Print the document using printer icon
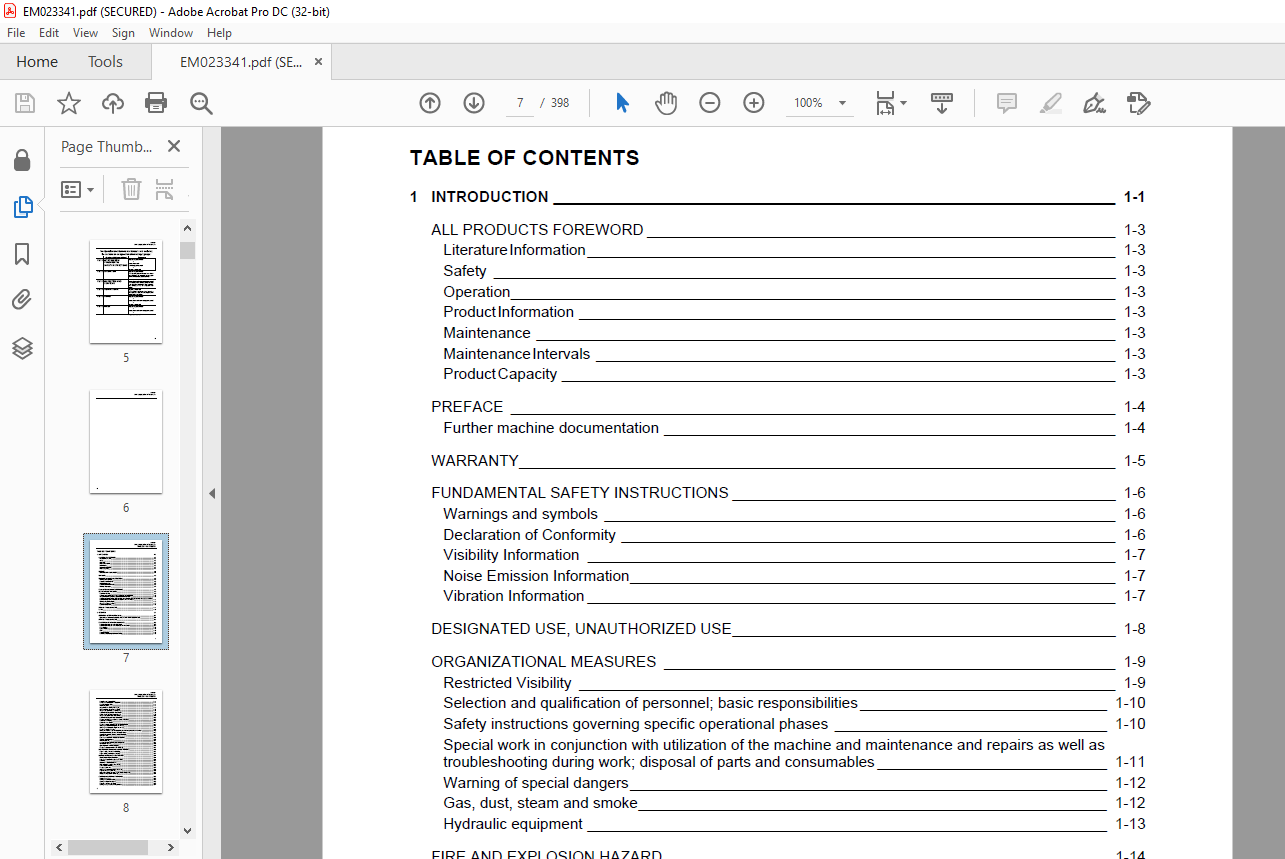The image size is (1285, 859). (156, 103)
